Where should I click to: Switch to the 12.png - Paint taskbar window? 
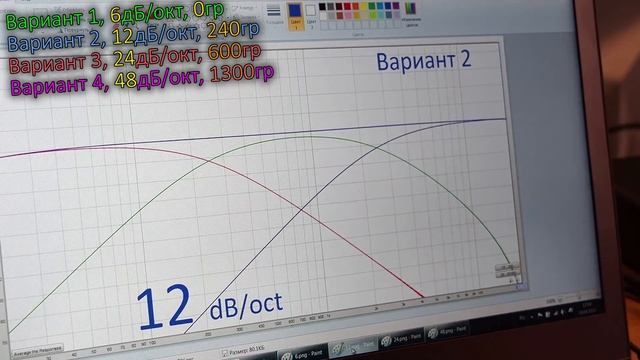pyautogui.click(x=353, y=347)
